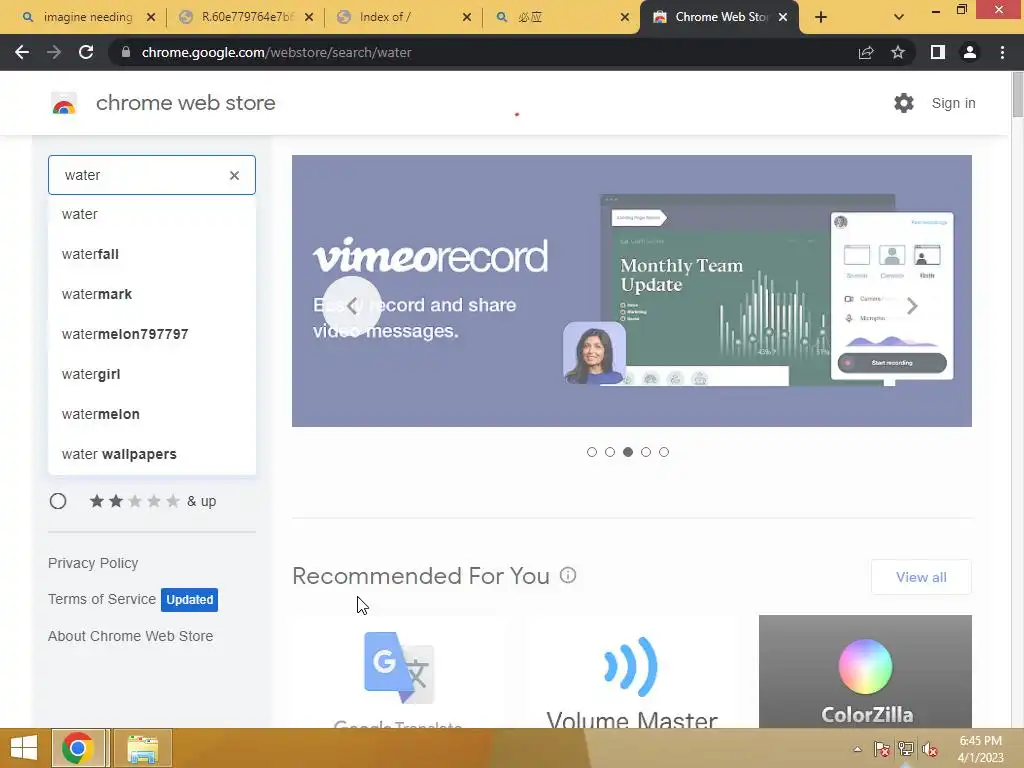Show the previous carousel slide
The image size is (1024, 768).
pos(352,306)
